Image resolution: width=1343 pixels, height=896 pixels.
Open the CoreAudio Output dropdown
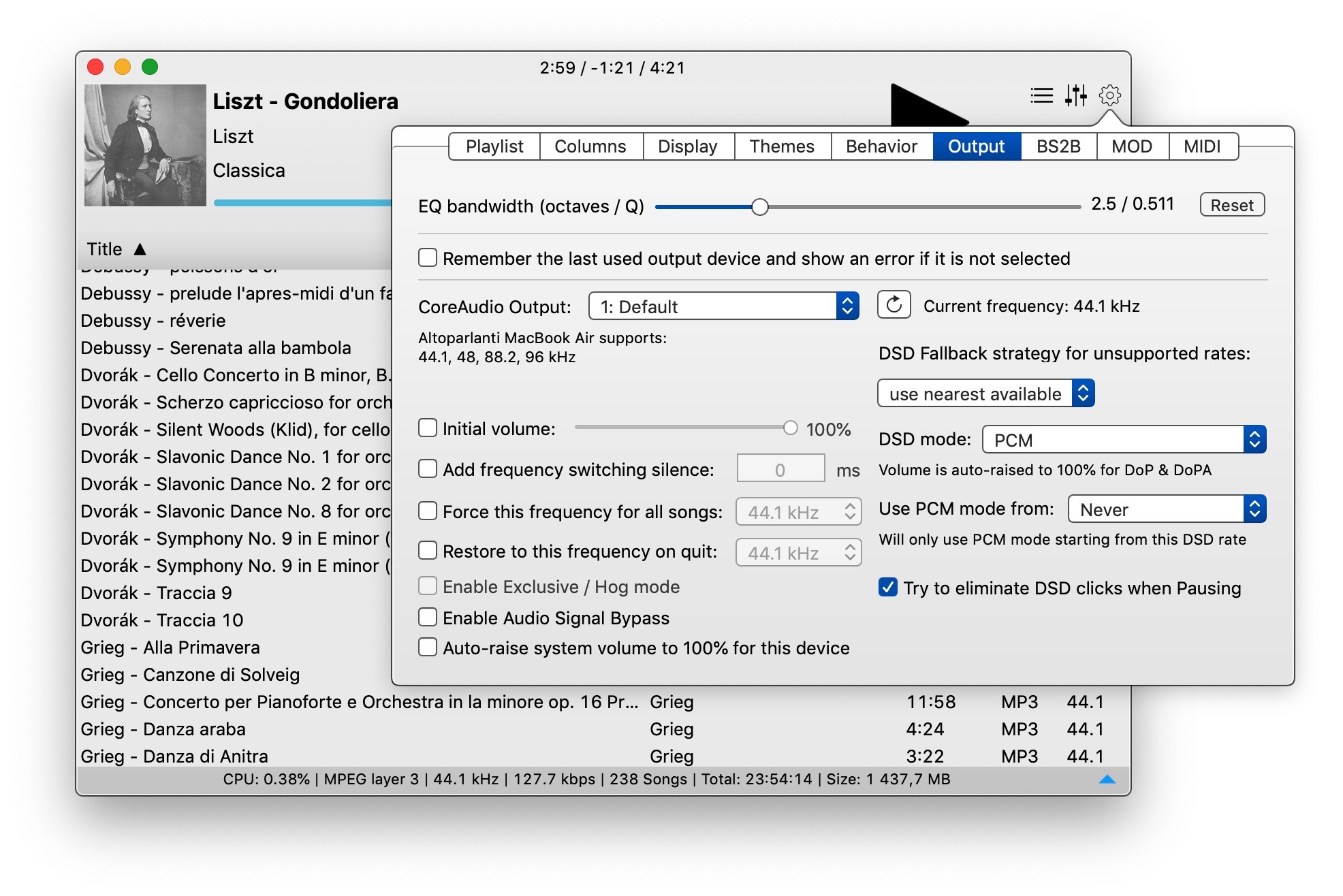[723, 306]
